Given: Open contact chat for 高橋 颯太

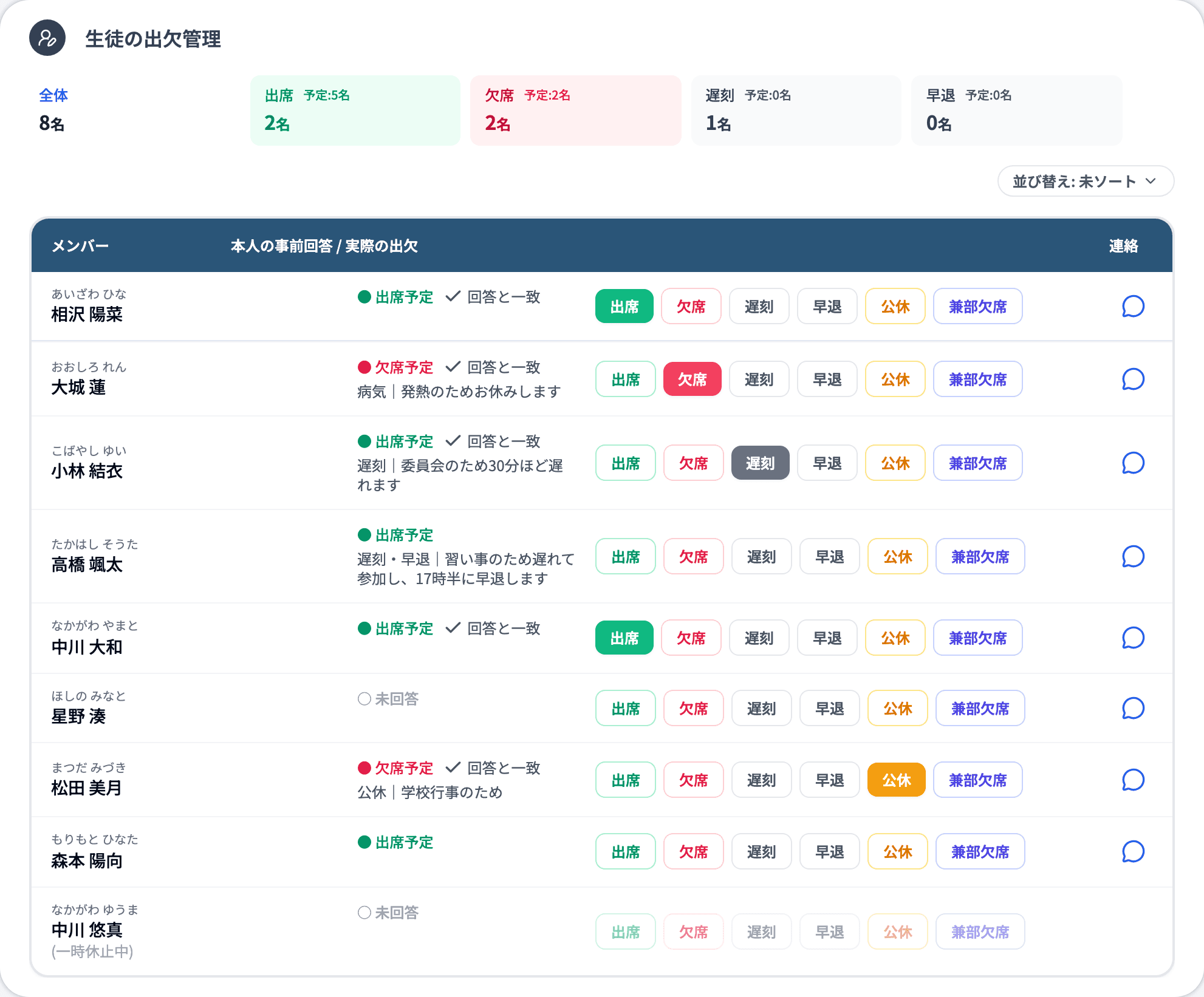Looking at the screenshot, I should coord(1133,557).
